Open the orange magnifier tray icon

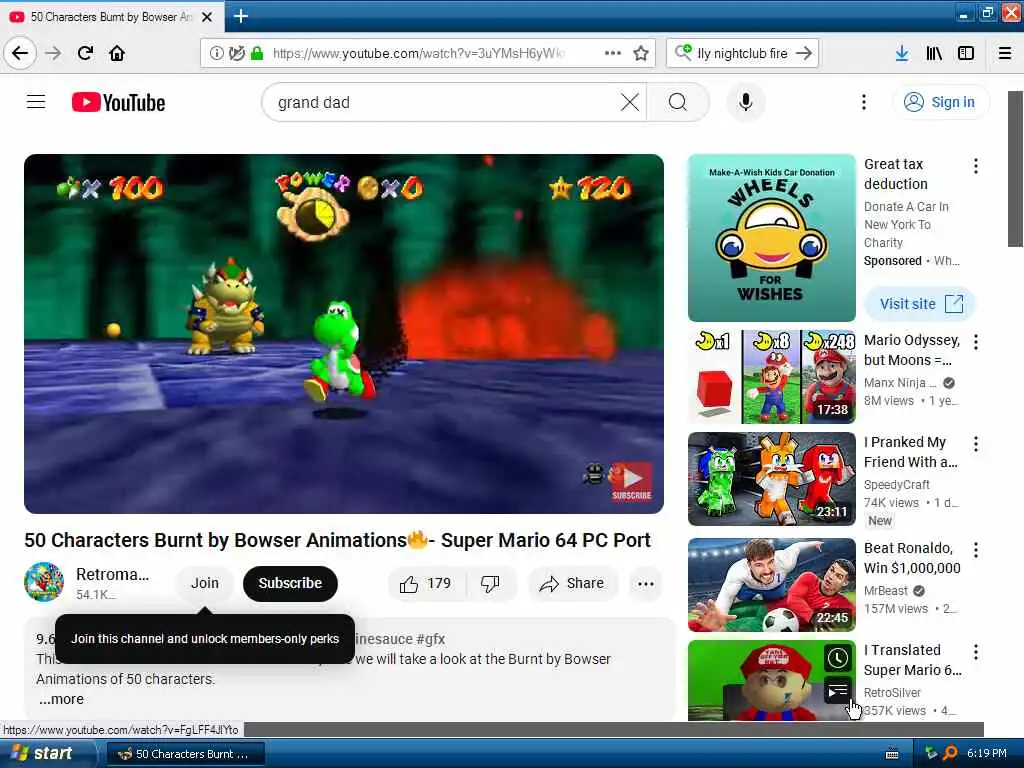(950, 753)
